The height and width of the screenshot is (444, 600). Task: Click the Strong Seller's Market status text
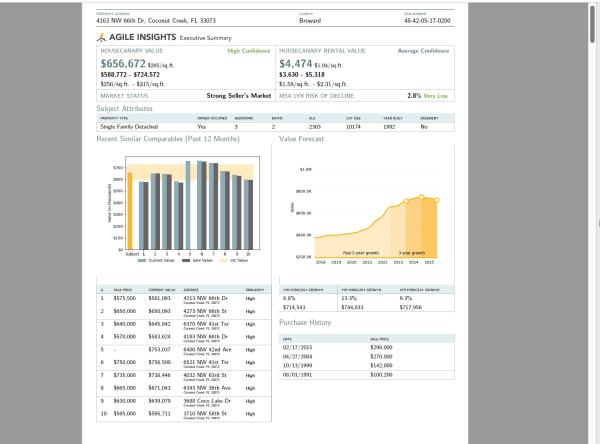239,96
